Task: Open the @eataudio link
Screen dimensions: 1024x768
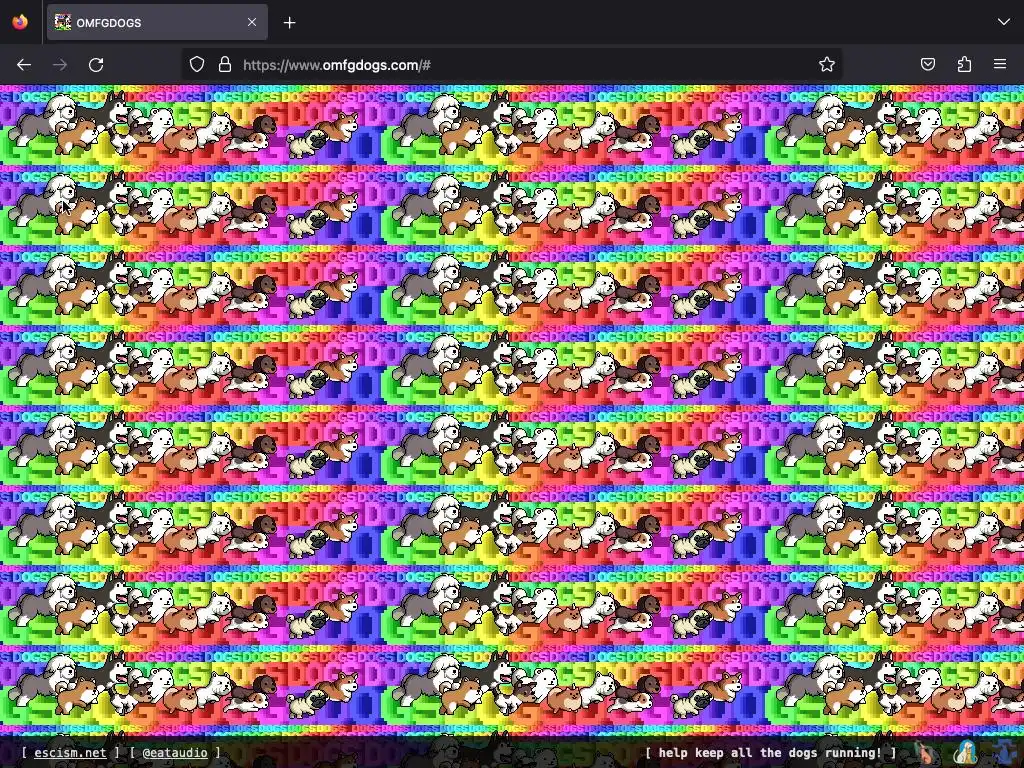Action: 175,753
